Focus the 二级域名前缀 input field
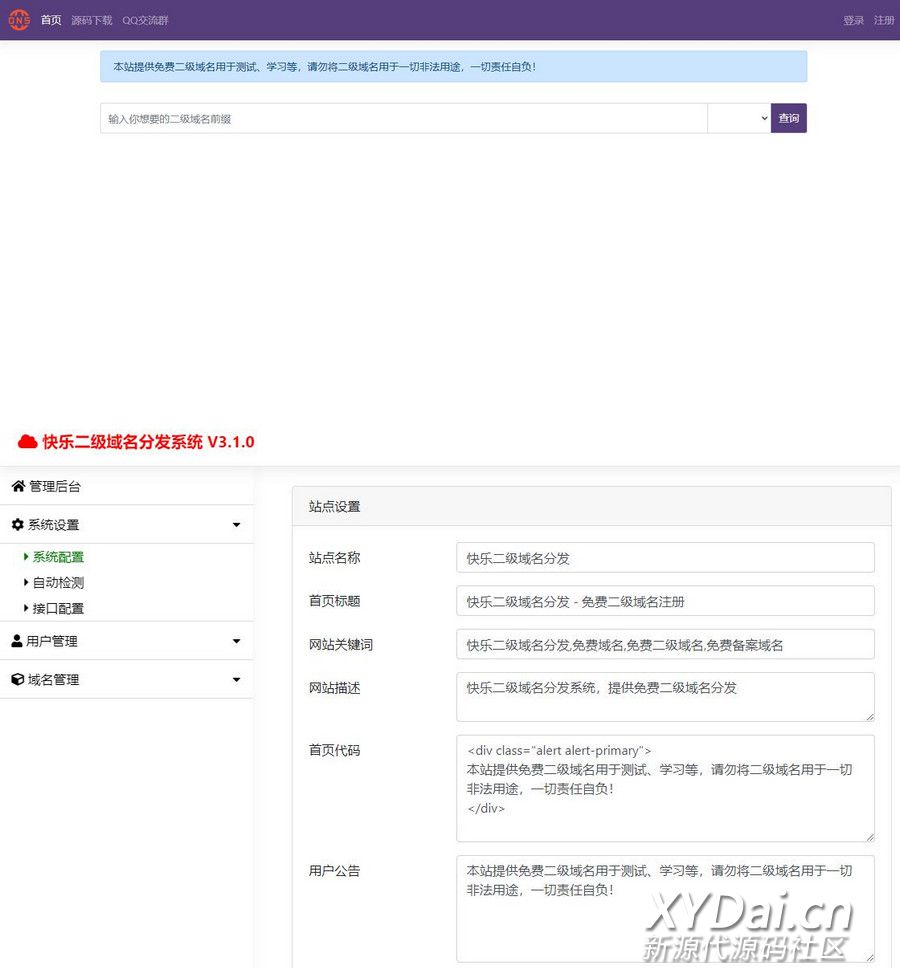 403,118
